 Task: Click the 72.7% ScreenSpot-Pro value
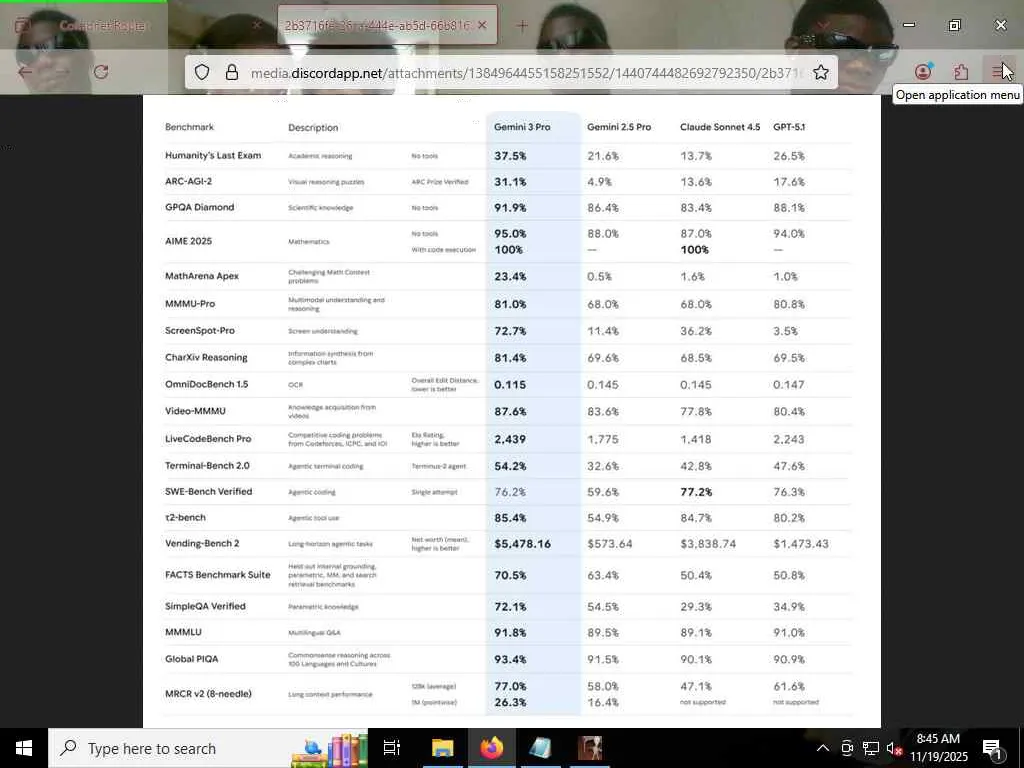(510, 331)
